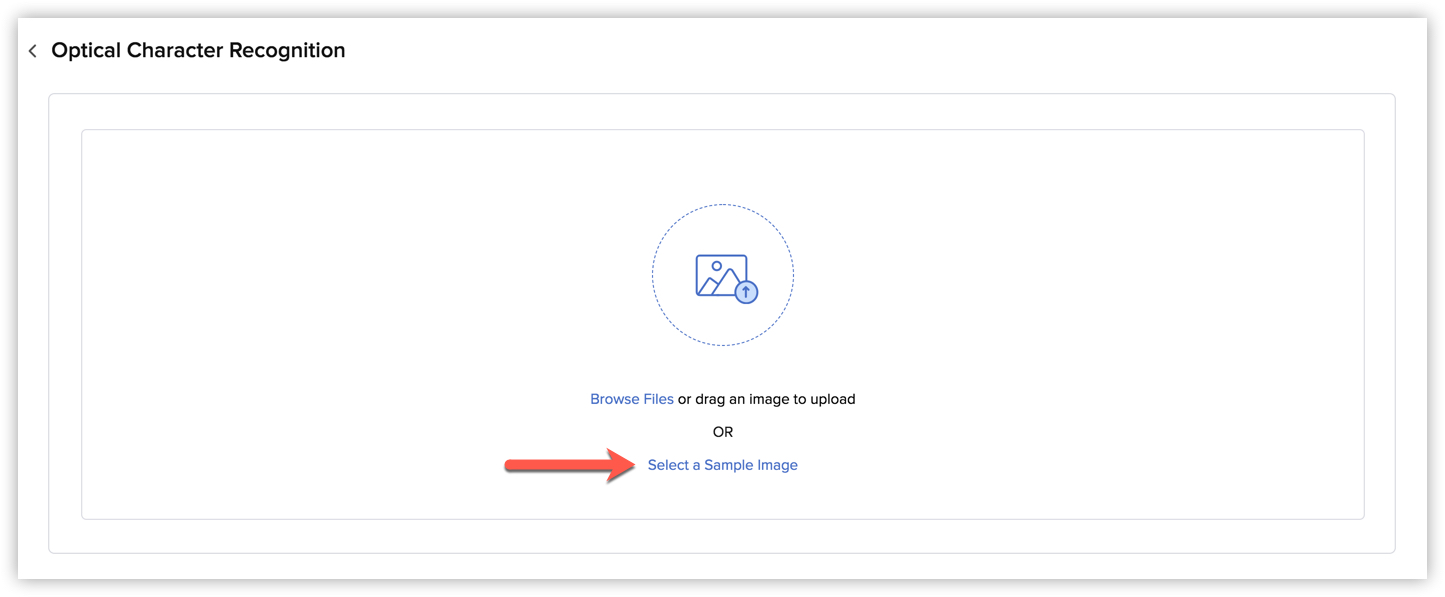Image resolution: width=1445 pixels, height=597 pixels.
Task: Click the blue upward arrow badge
Action: [746, 291]
